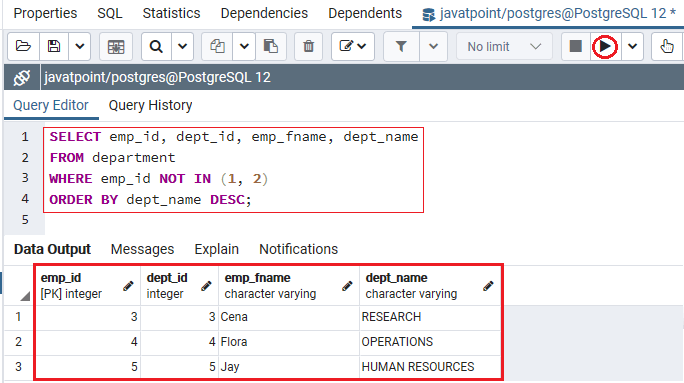
Task: Click the cell containing Jay
Action: point(289,367)
